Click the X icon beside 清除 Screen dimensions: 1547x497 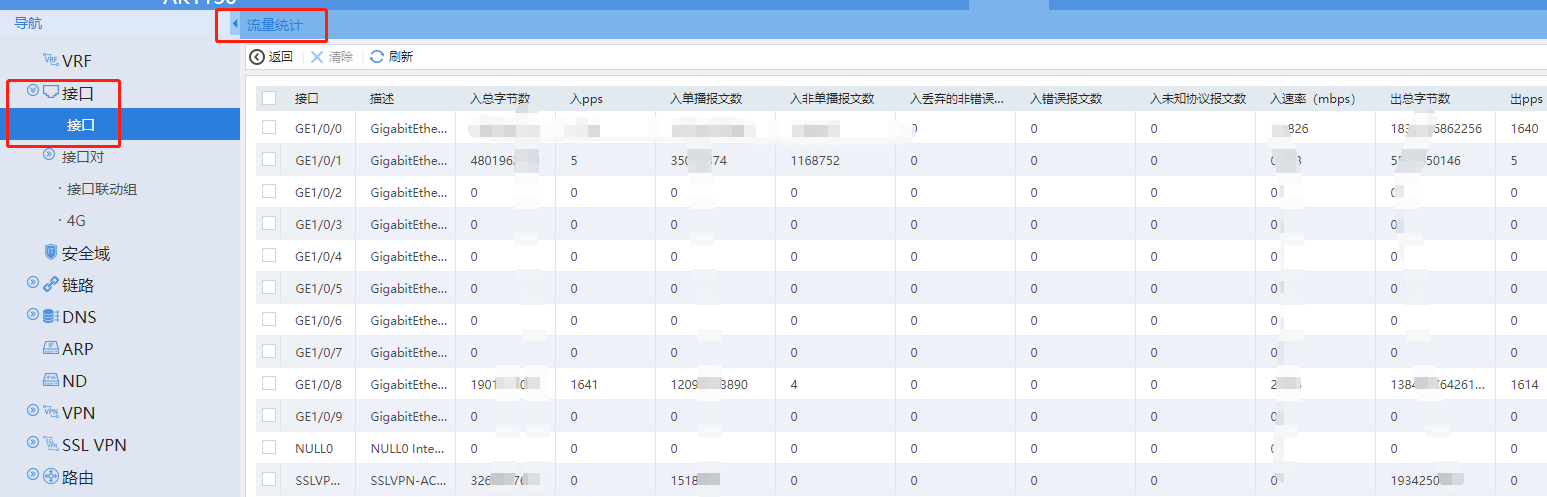point(317,57)
